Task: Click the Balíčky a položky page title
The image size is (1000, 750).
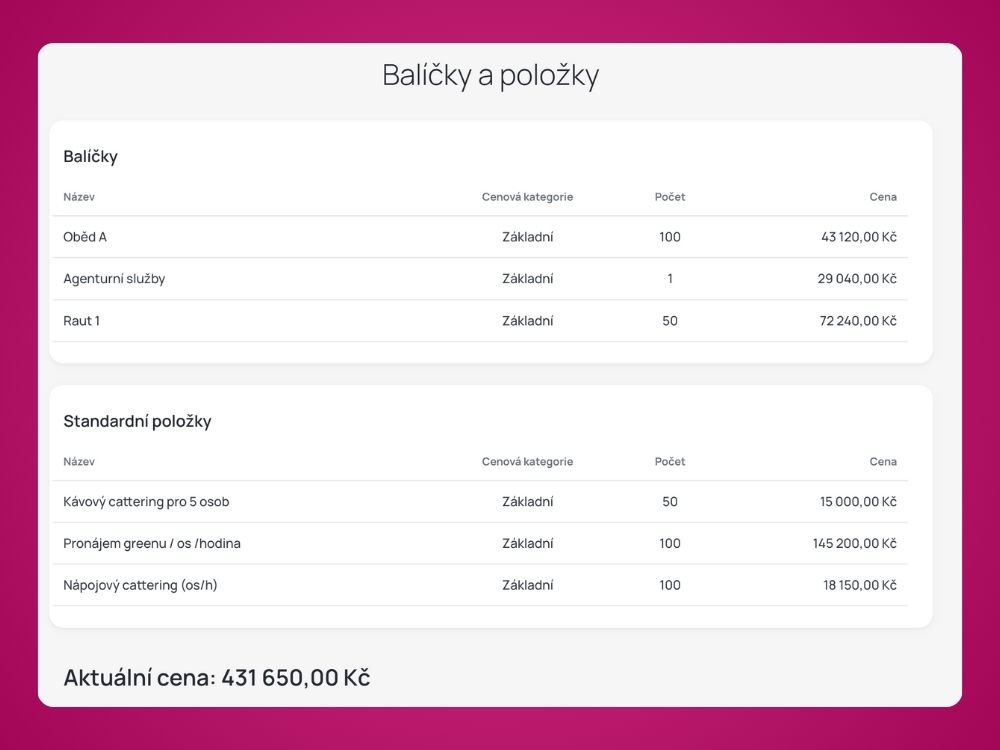Action: pyautogui.click(x=490, y=75)
